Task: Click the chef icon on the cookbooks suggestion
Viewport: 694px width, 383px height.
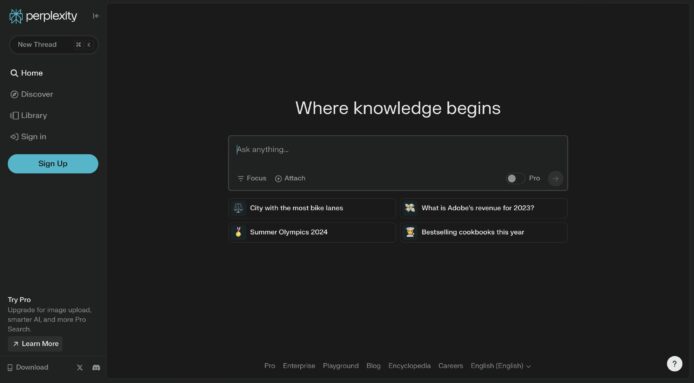Action: click(x=410, y=232)
